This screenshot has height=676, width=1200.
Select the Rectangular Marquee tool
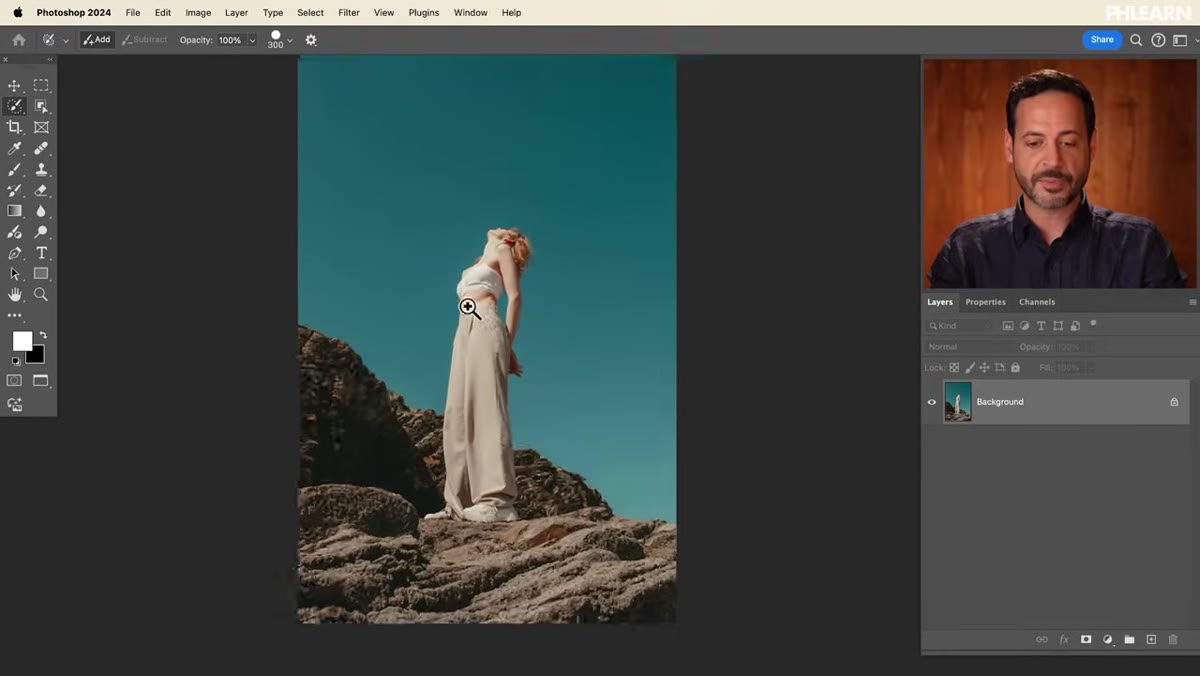[41, 86]
